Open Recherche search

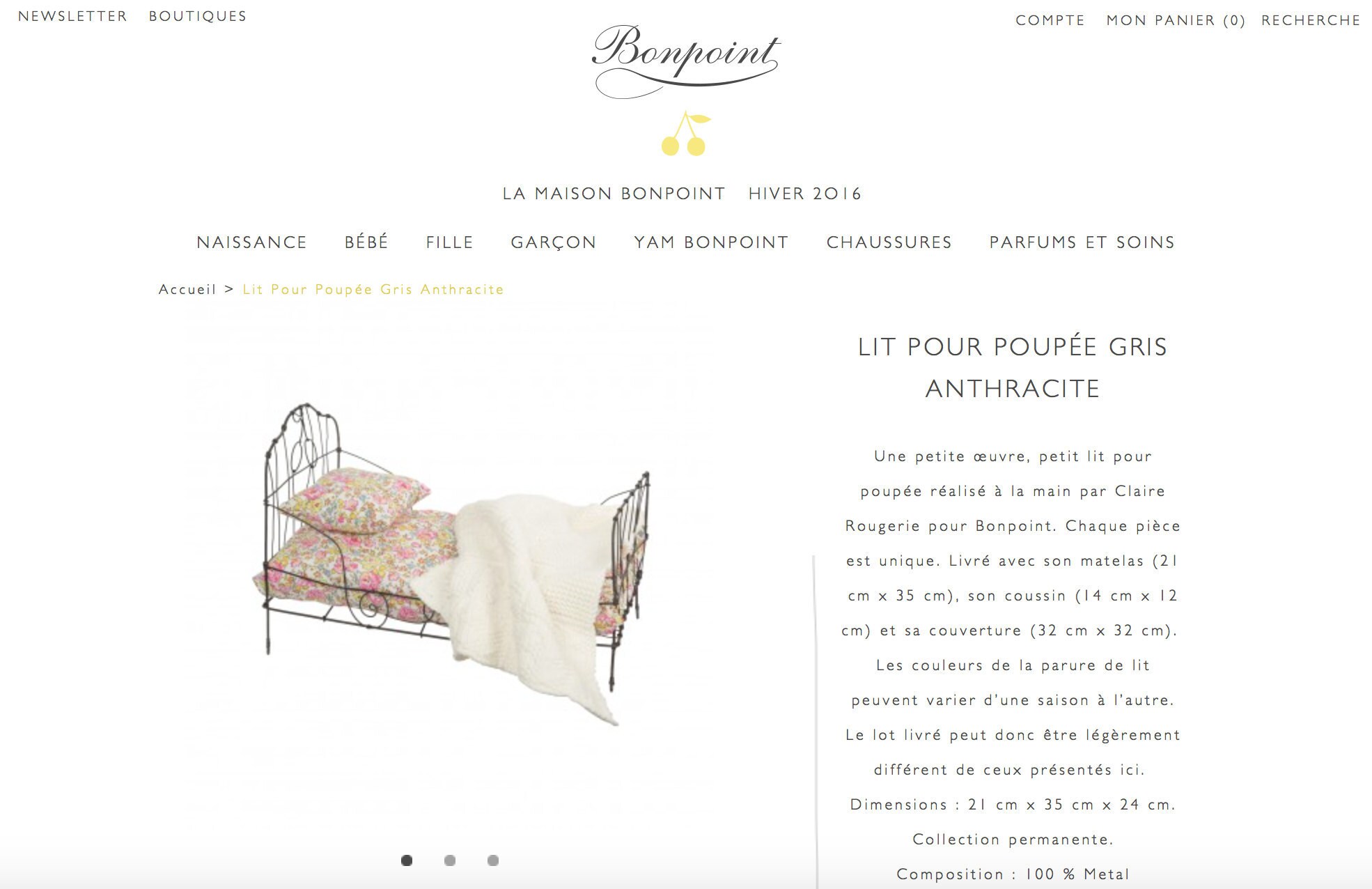click(1311, 20)
